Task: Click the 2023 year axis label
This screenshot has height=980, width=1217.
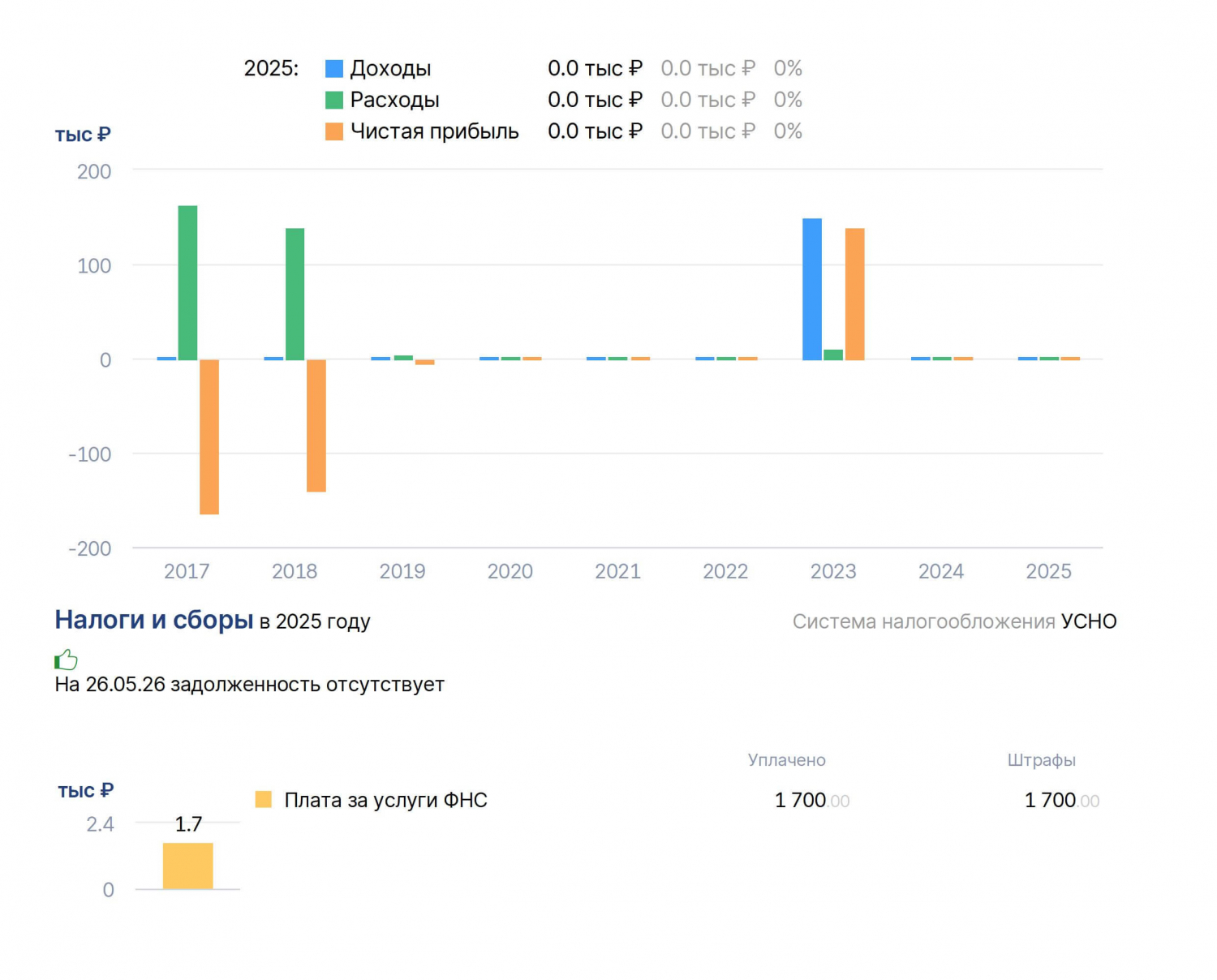Action: point(833,571)
